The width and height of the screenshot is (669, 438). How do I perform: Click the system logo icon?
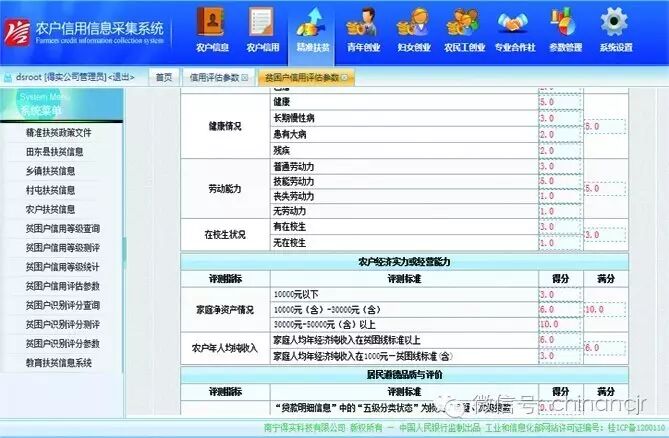17,33
